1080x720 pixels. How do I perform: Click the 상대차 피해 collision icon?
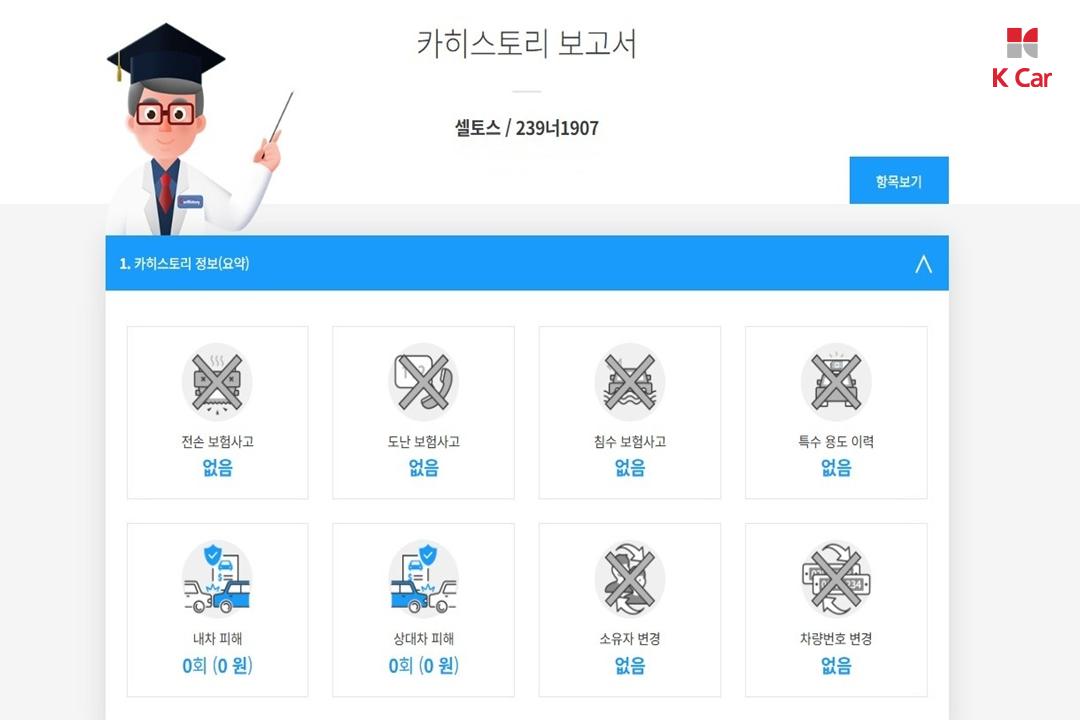(423, 579)
